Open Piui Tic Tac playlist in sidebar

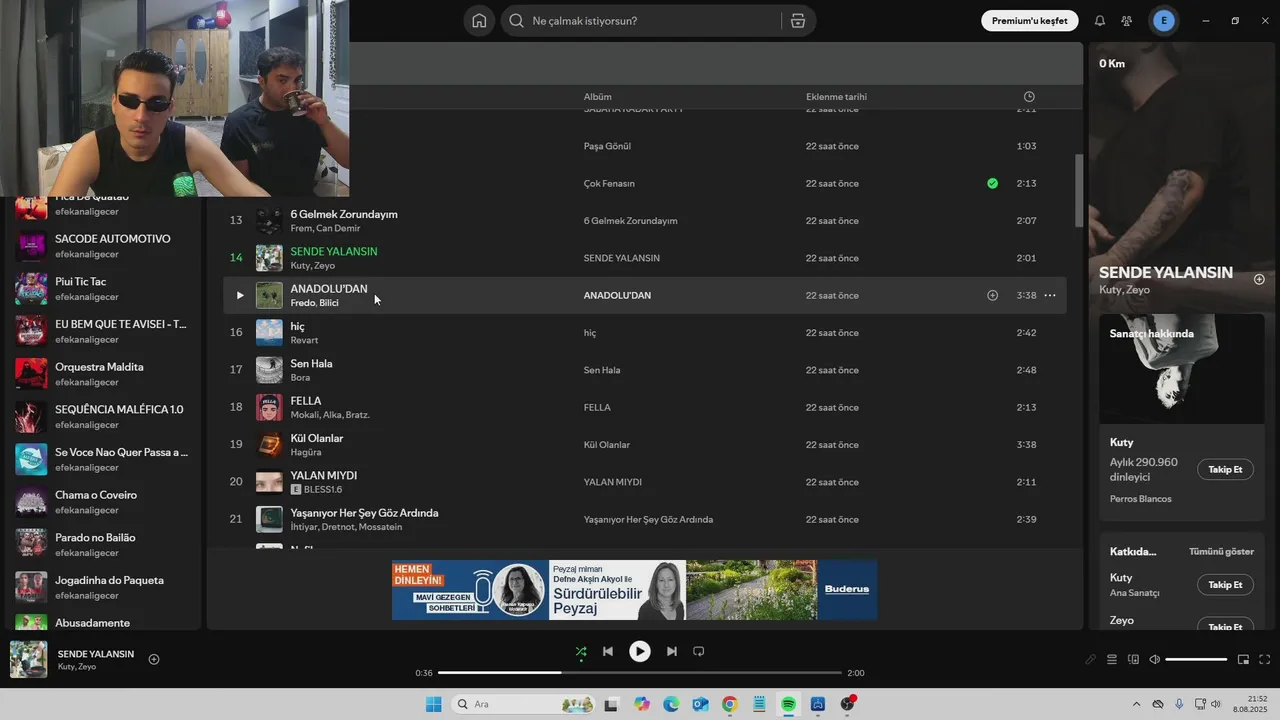click(x=105, y=289)
